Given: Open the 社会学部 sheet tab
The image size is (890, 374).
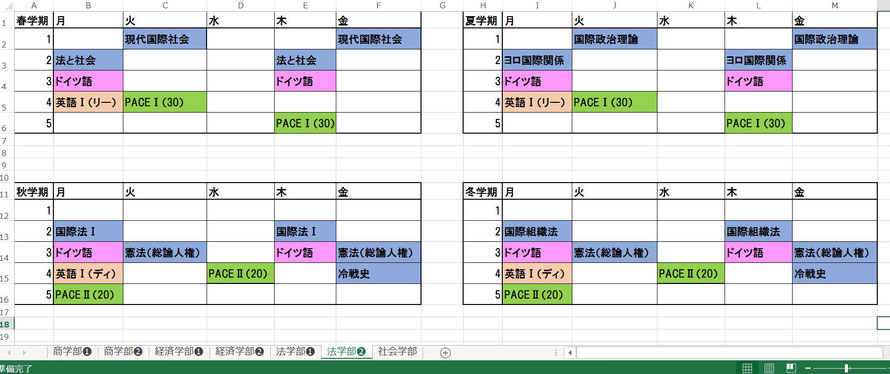Looking at the screenshot, I should (x=397, y=352).
